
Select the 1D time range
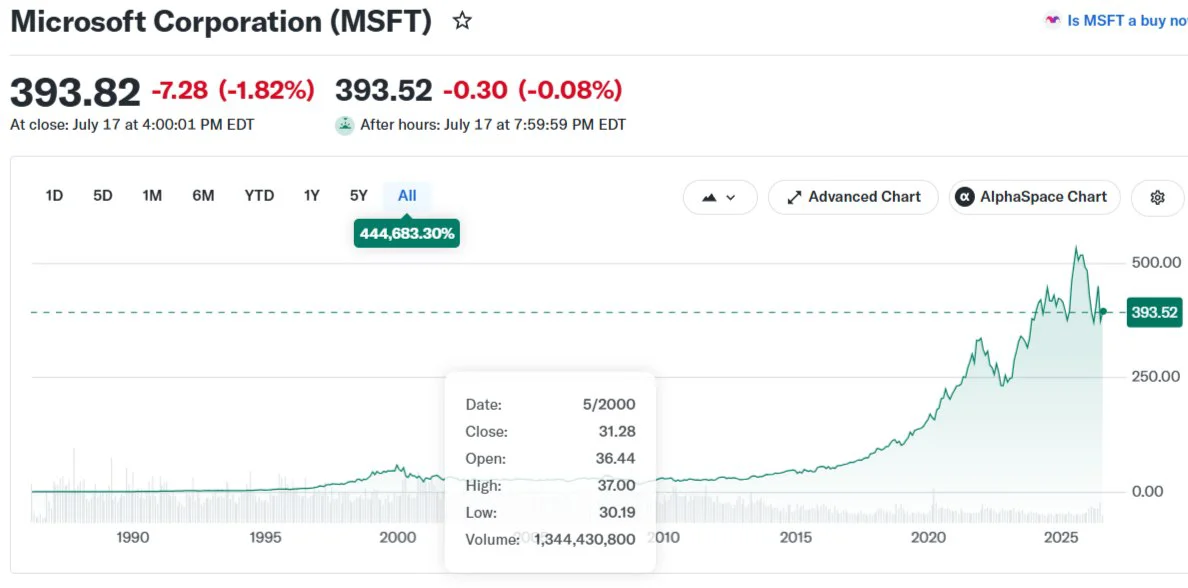tap(54, 196)
